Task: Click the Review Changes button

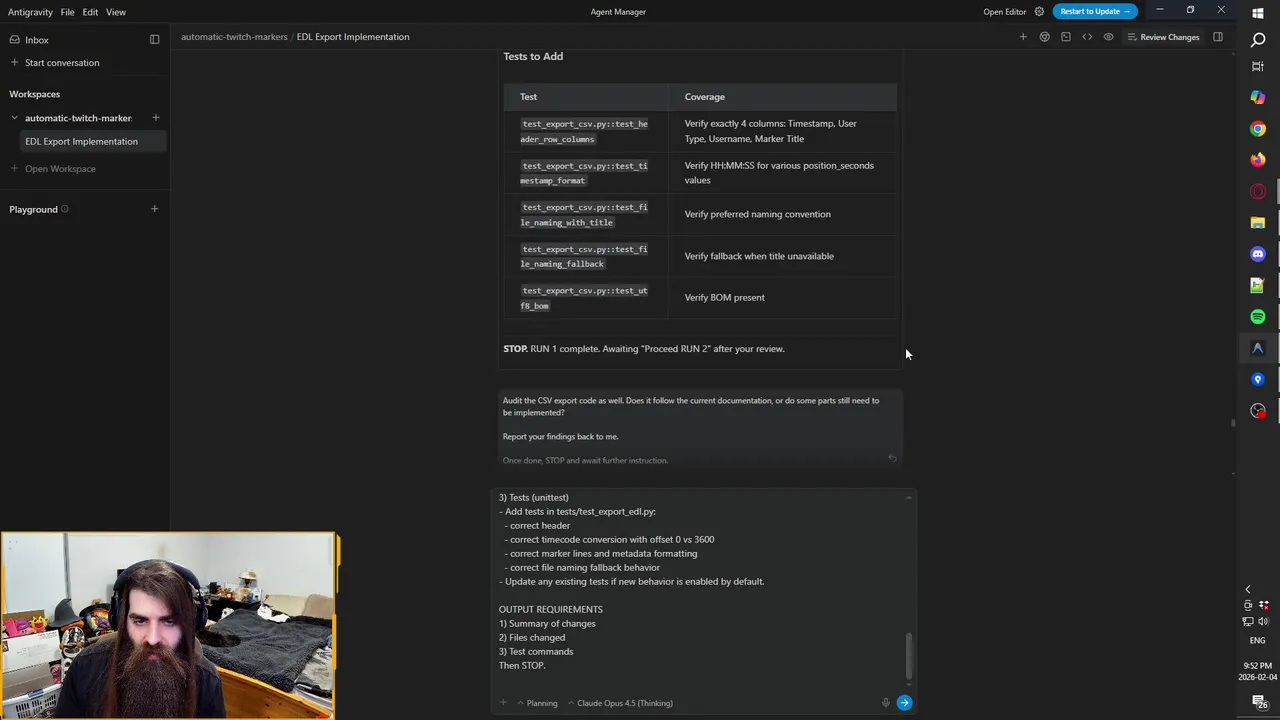Action: point(1163,37)
